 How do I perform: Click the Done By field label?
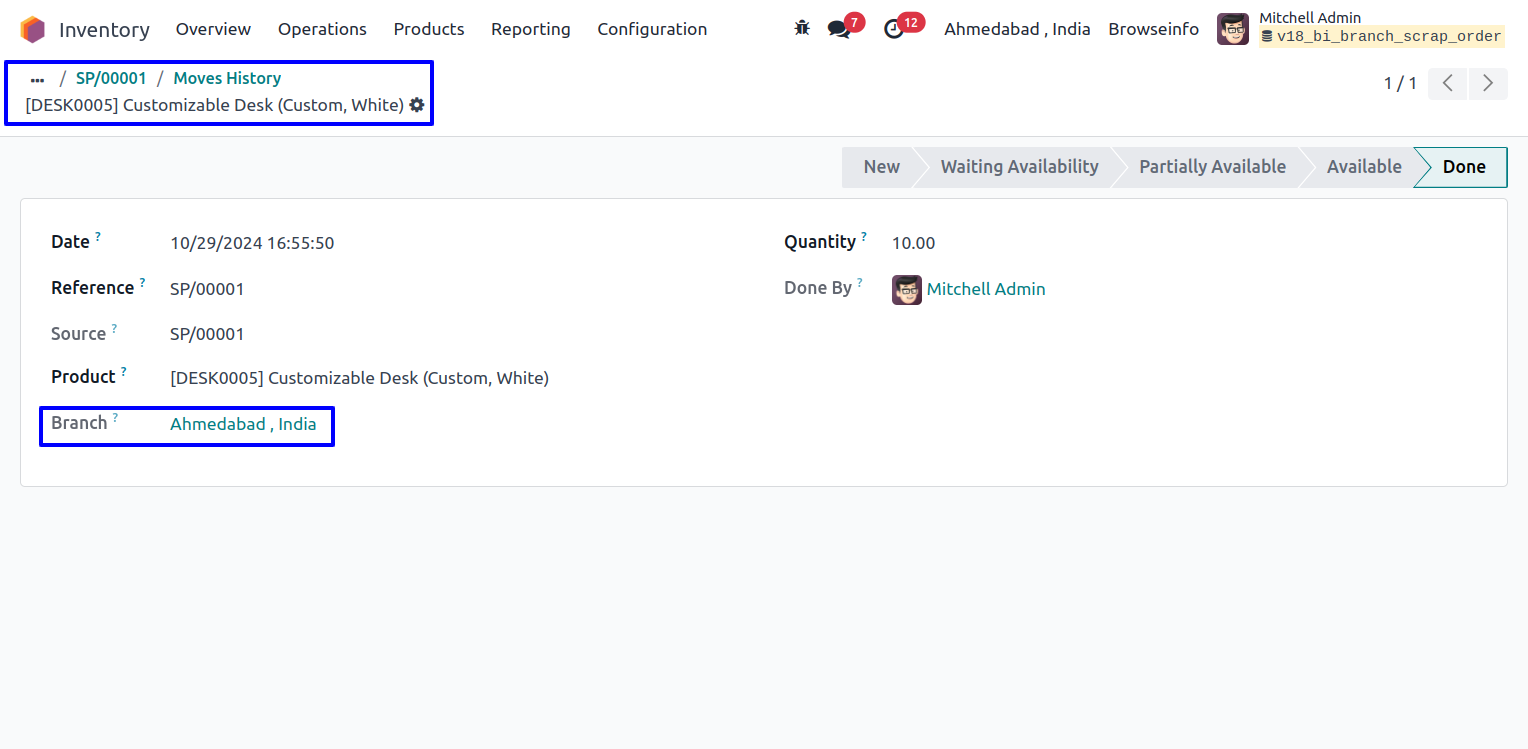(x=818, y=288)
